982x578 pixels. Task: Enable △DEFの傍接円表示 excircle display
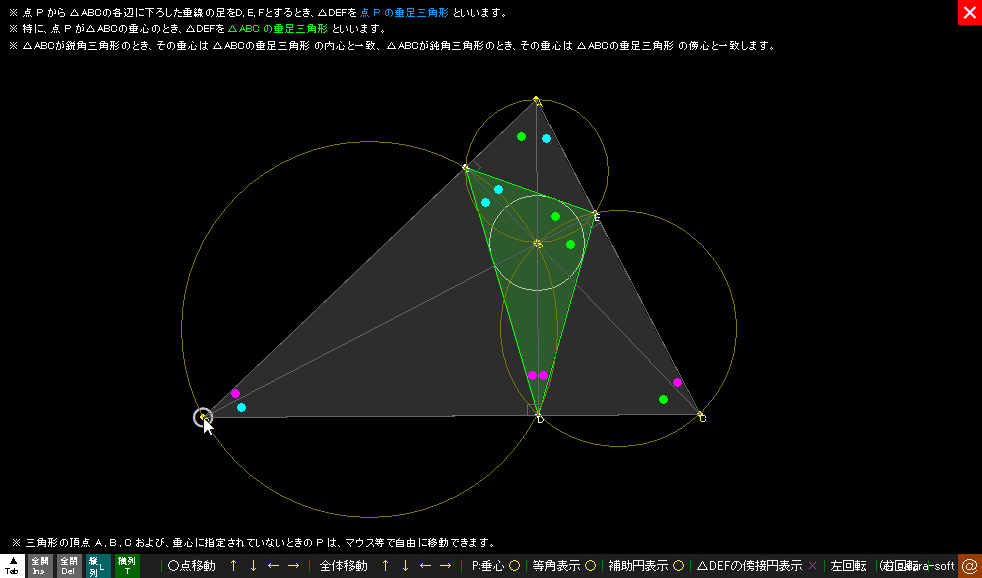tap(756, 566)
